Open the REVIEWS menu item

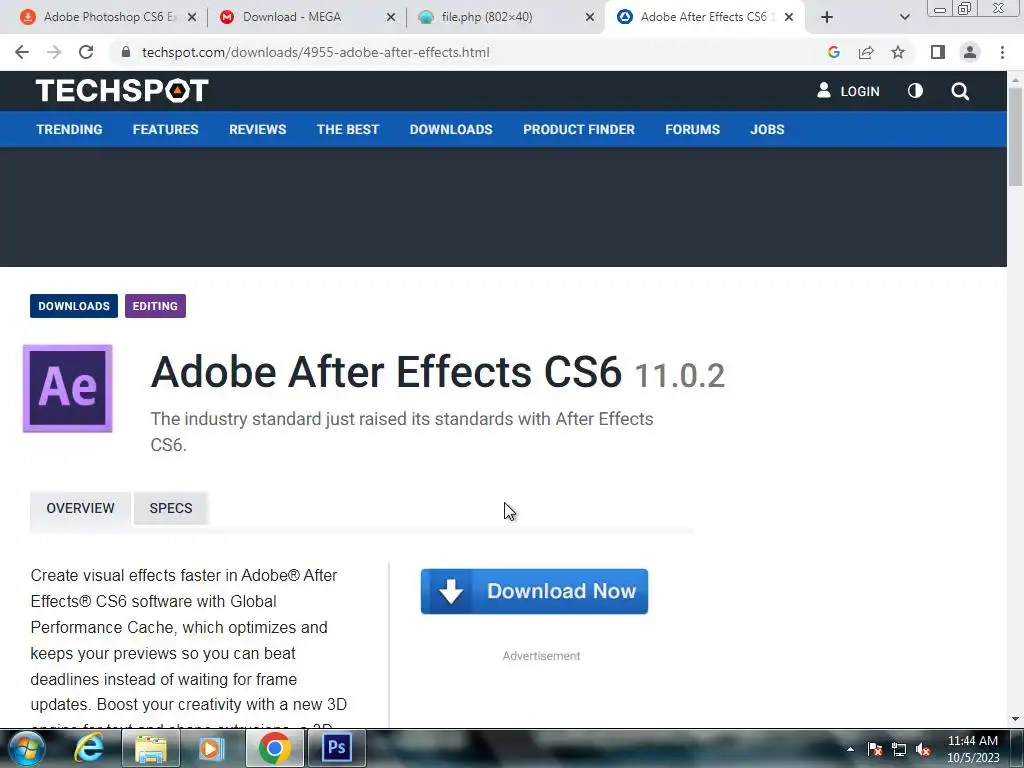(x=257, y=129)
